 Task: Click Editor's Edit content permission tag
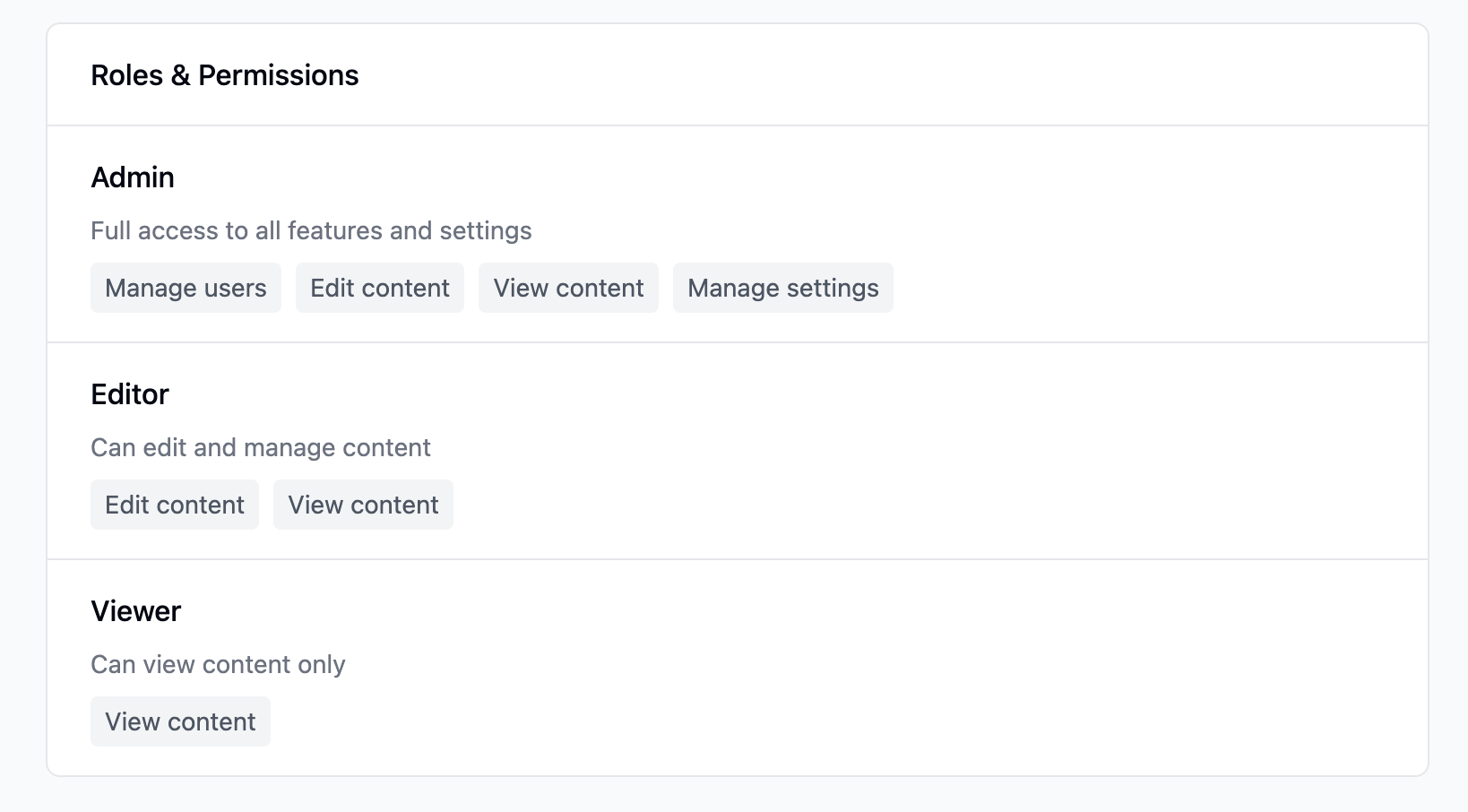(175, 505)
